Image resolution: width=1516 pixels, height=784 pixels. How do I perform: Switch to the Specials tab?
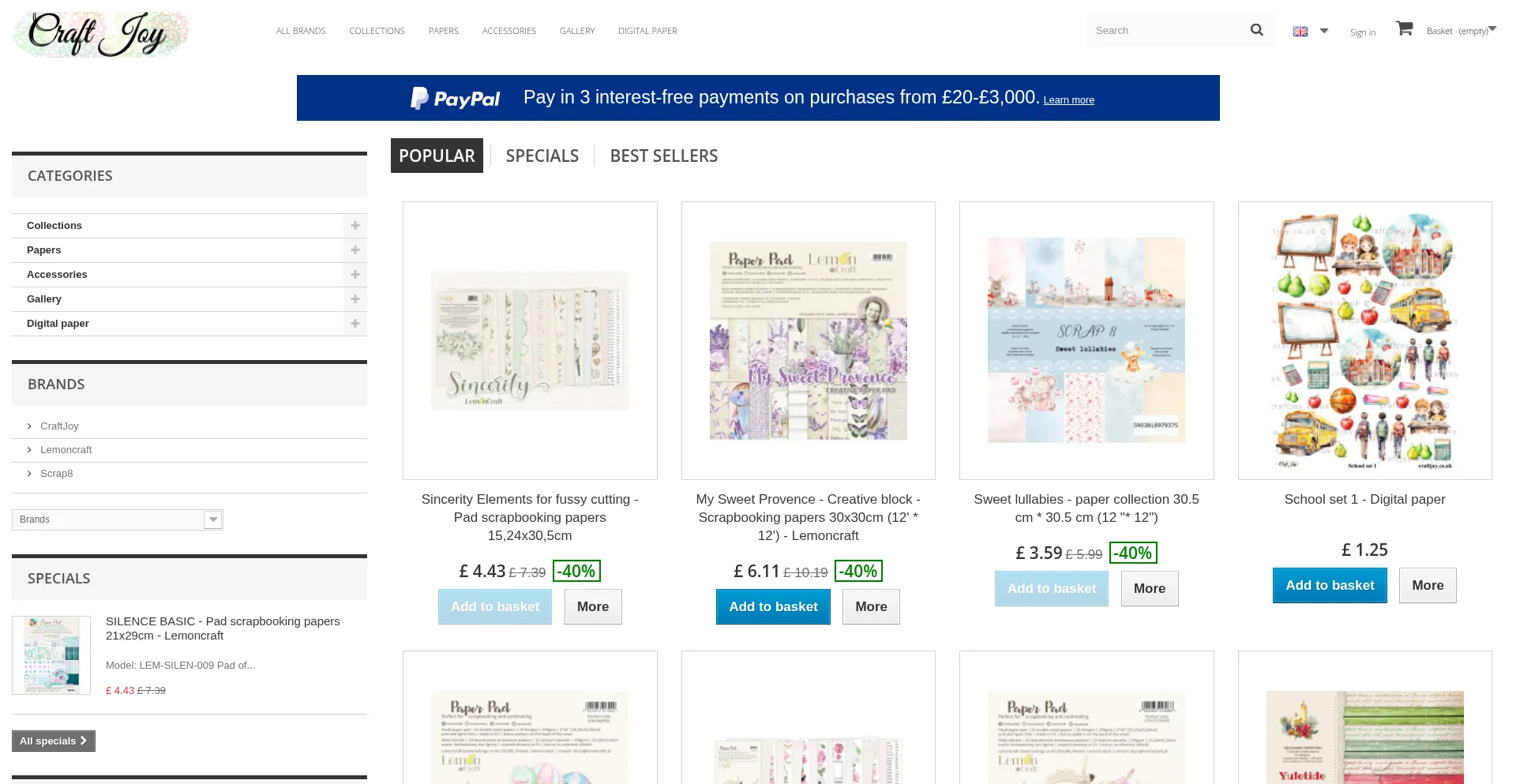542,156
